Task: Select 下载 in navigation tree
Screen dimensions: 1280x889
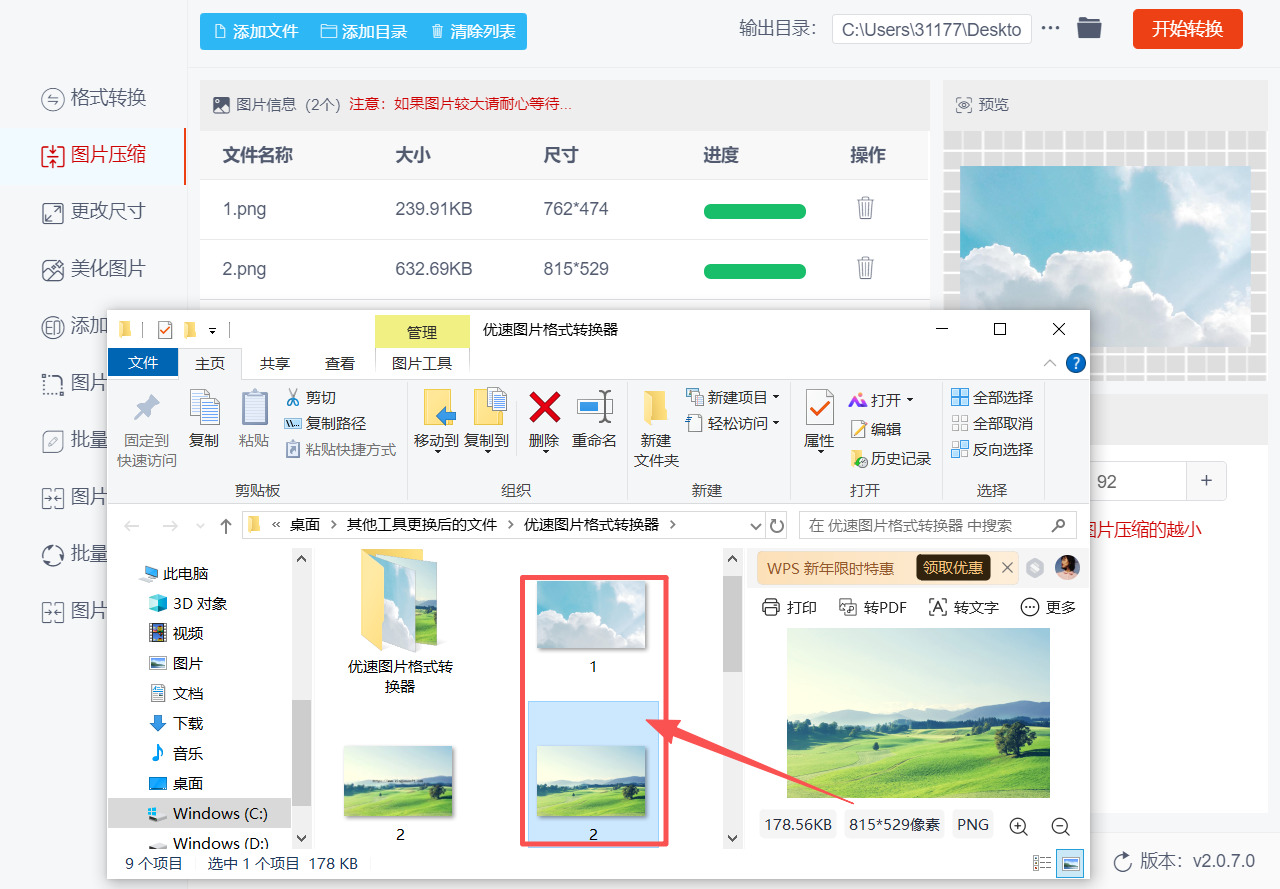Action: coord(176,723)
